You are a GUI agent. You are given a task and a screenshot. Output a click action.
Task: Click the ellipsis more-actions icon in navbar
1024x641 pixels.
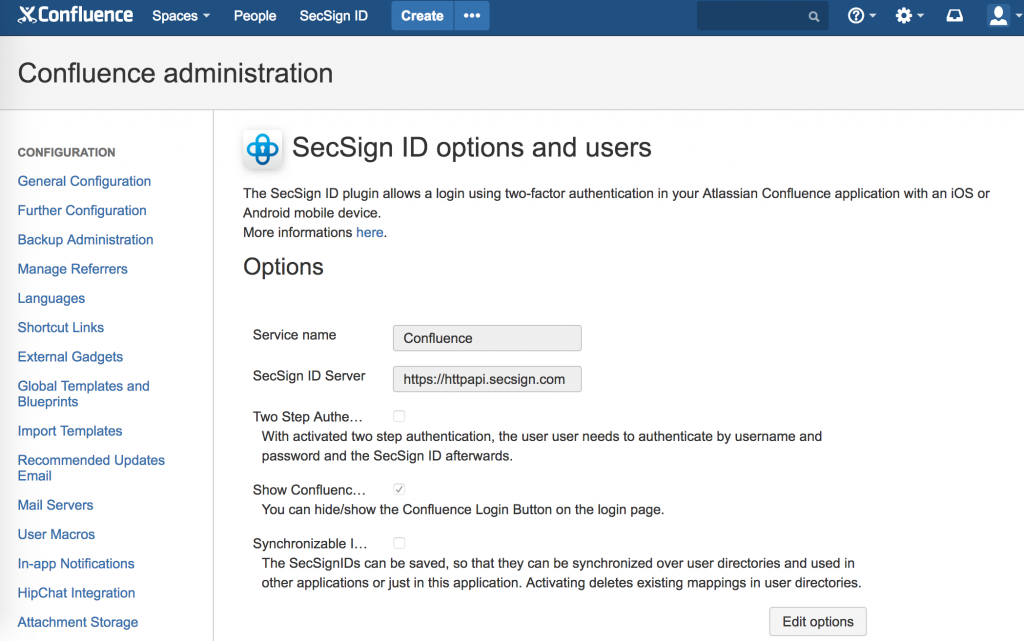coord(471,16)
